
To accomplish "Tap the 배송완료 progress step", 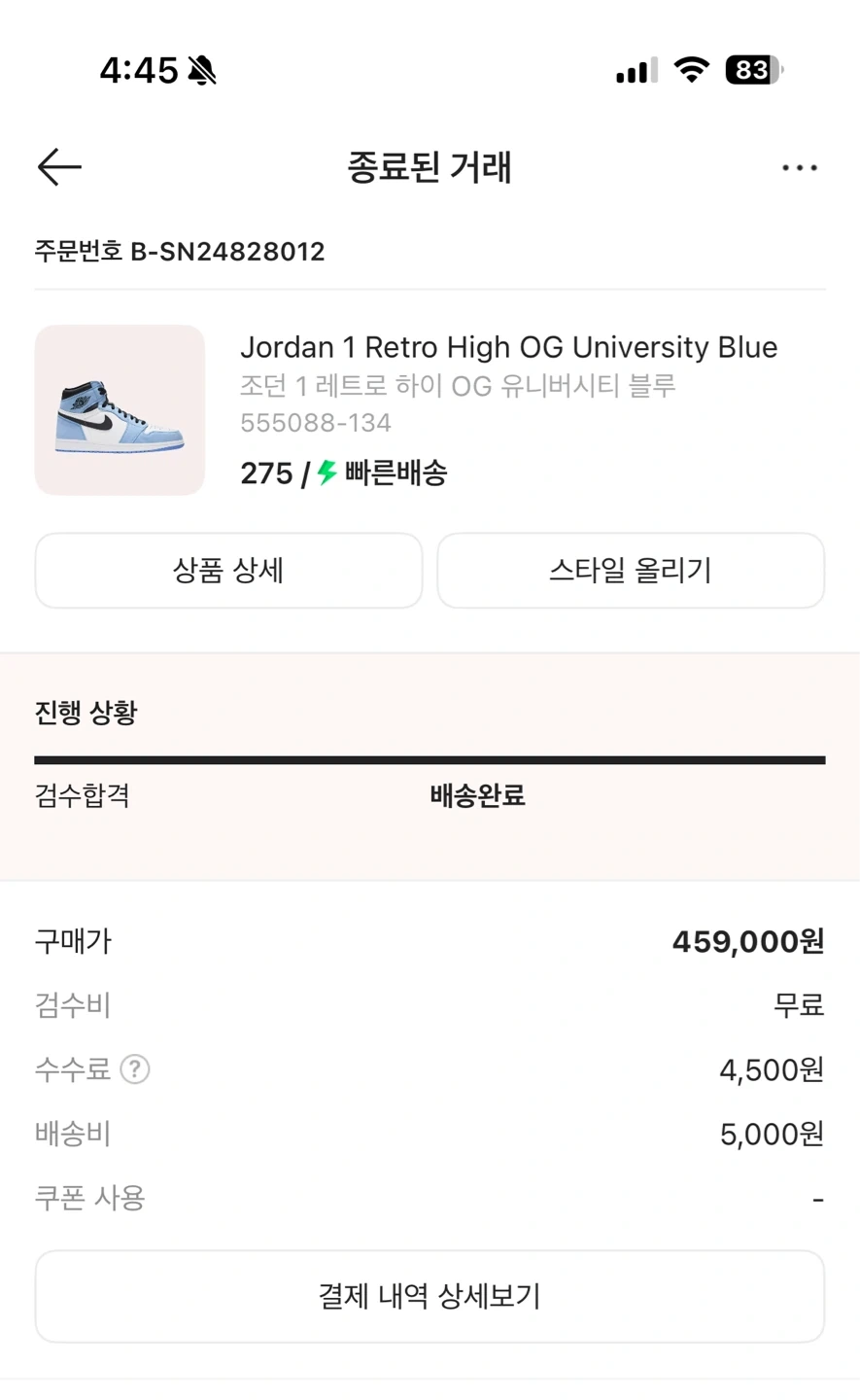I will click(x=477, y=795).
